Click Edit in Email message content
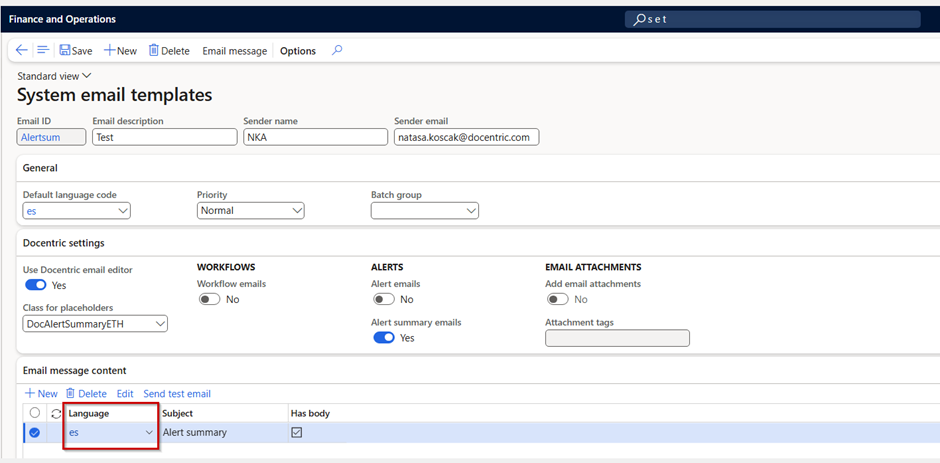 click(125, 394)
